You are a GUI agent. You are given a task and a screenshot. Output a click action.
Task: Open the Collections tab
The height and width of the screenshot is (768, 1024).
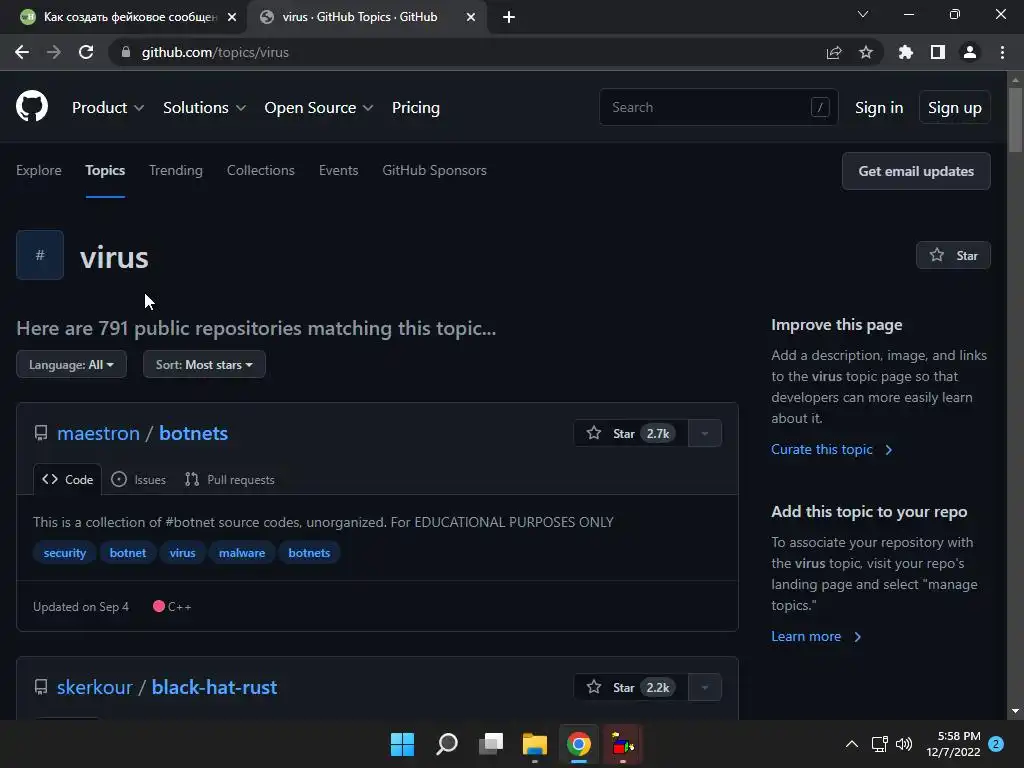(x=261, y=170)
